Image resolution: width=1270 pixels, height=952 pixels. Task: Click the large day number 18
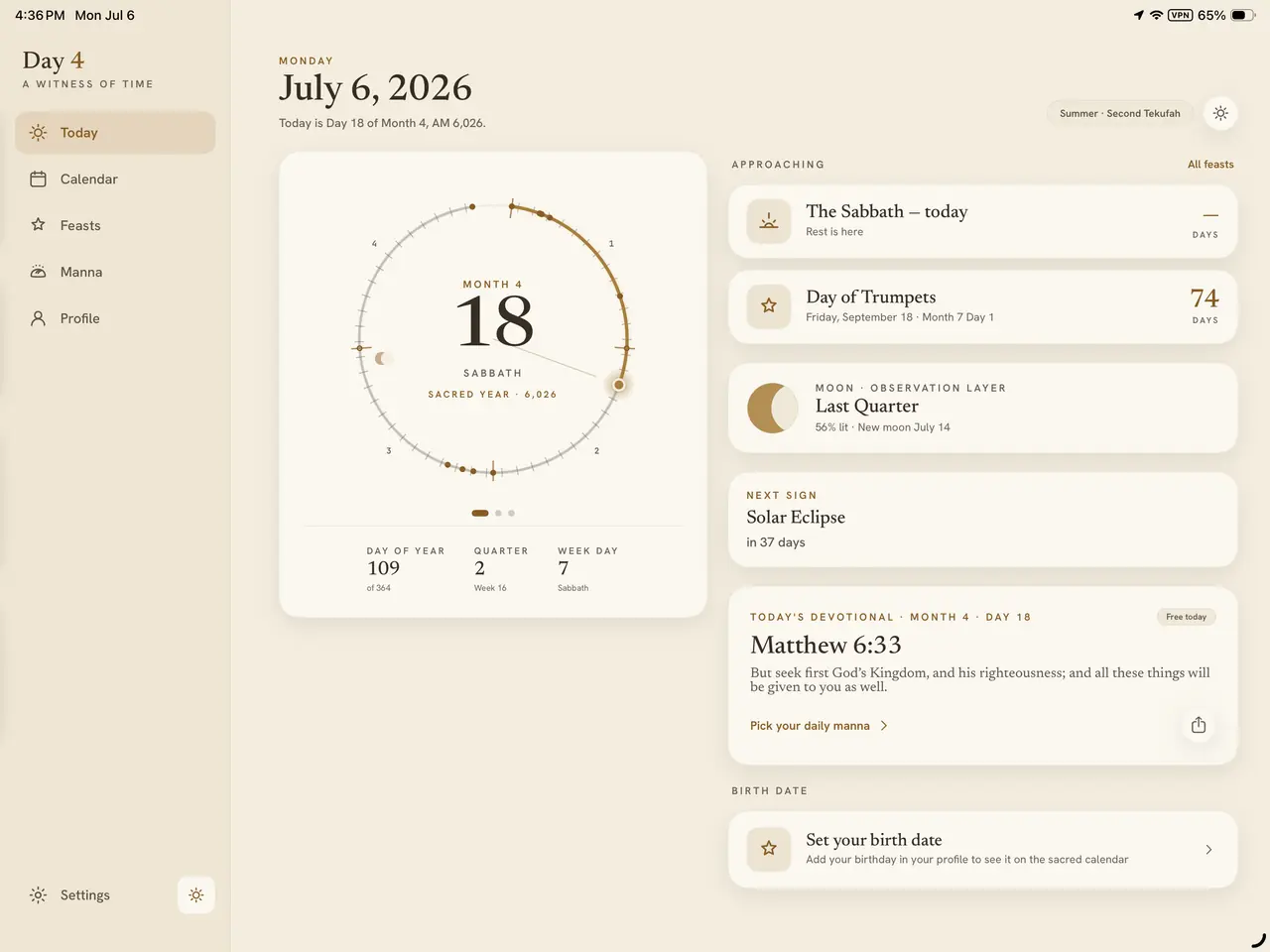click(x=494, y=322)
